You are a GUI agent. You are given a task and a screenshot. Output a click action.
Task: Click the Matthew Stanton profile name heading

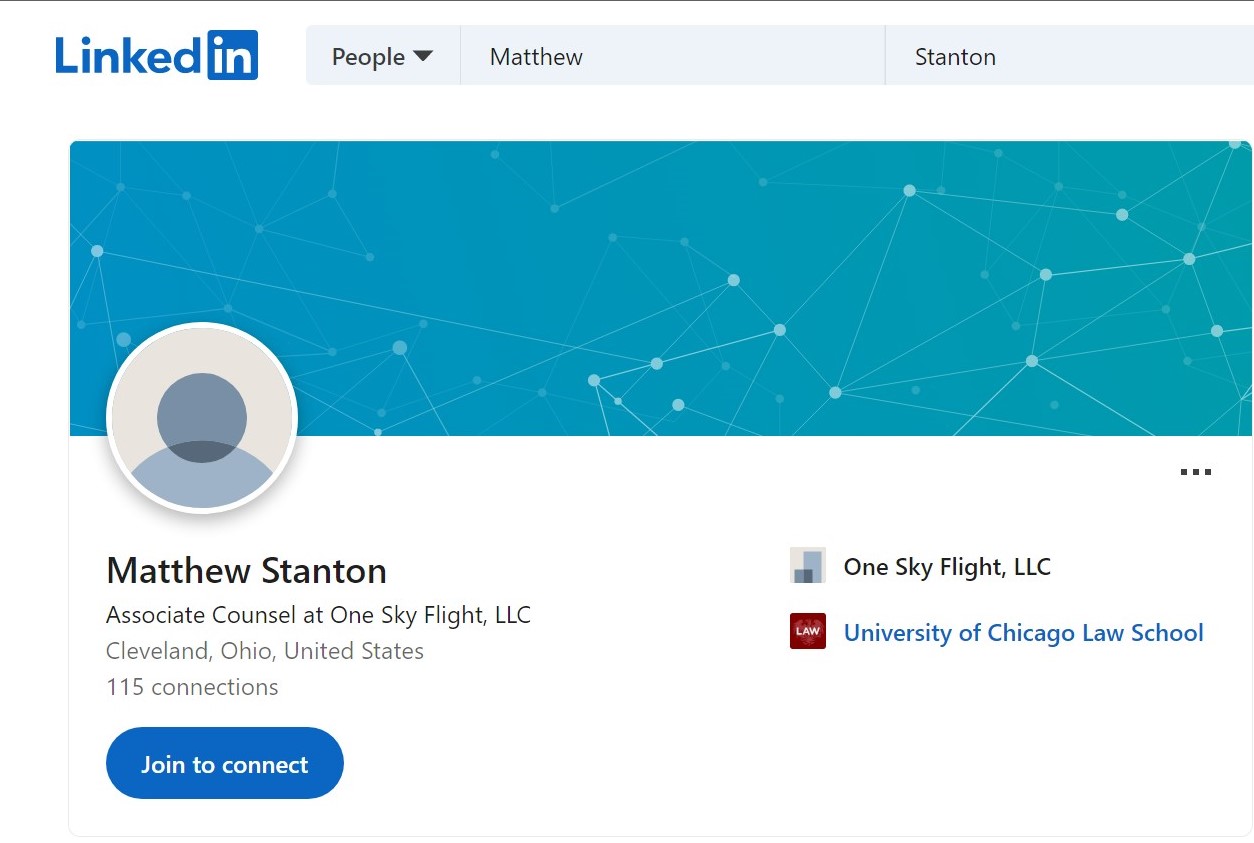coord(246,571)
